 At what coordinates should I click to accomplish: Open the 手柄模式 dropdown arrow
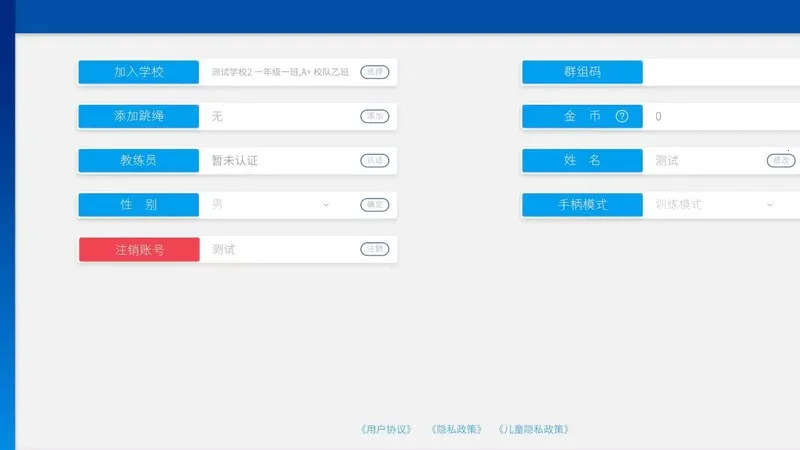point(770,205)
